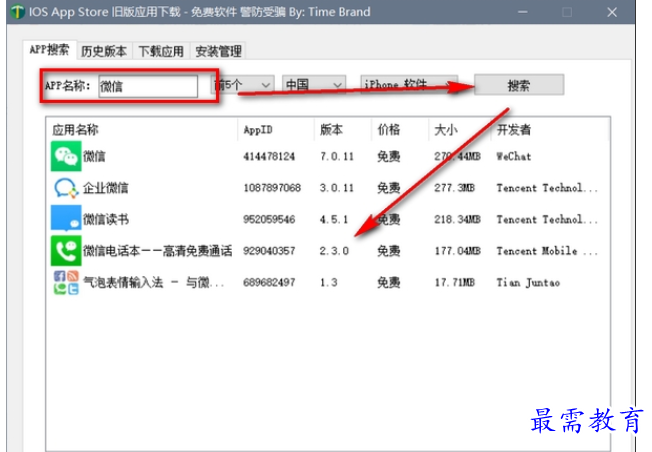The image size is (652, 452).
Task: Click version 7.0.11 cell
Action: tap(337, 156)
